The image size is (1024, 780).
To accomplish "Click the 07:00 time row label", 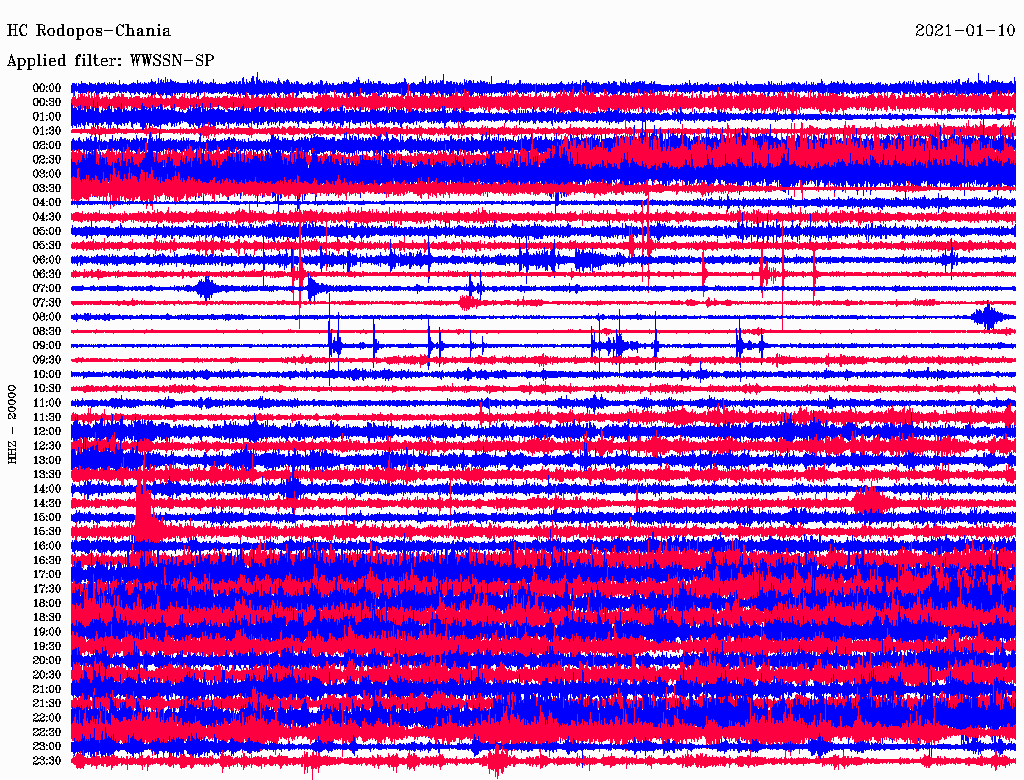I will click(x=47, y=288).
